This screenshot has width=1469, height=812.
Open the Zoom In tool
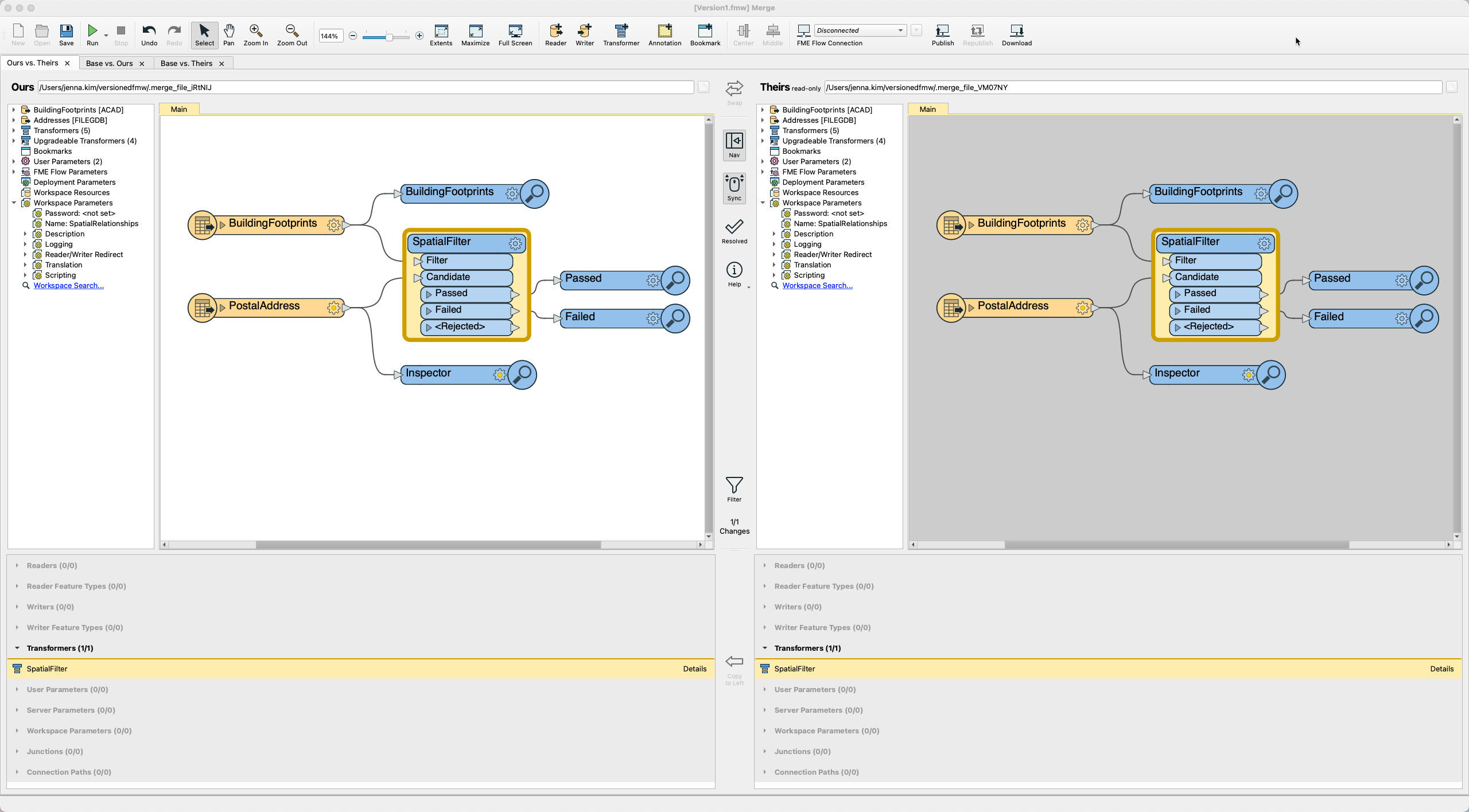pyautogui.click(x=255, y=35)
